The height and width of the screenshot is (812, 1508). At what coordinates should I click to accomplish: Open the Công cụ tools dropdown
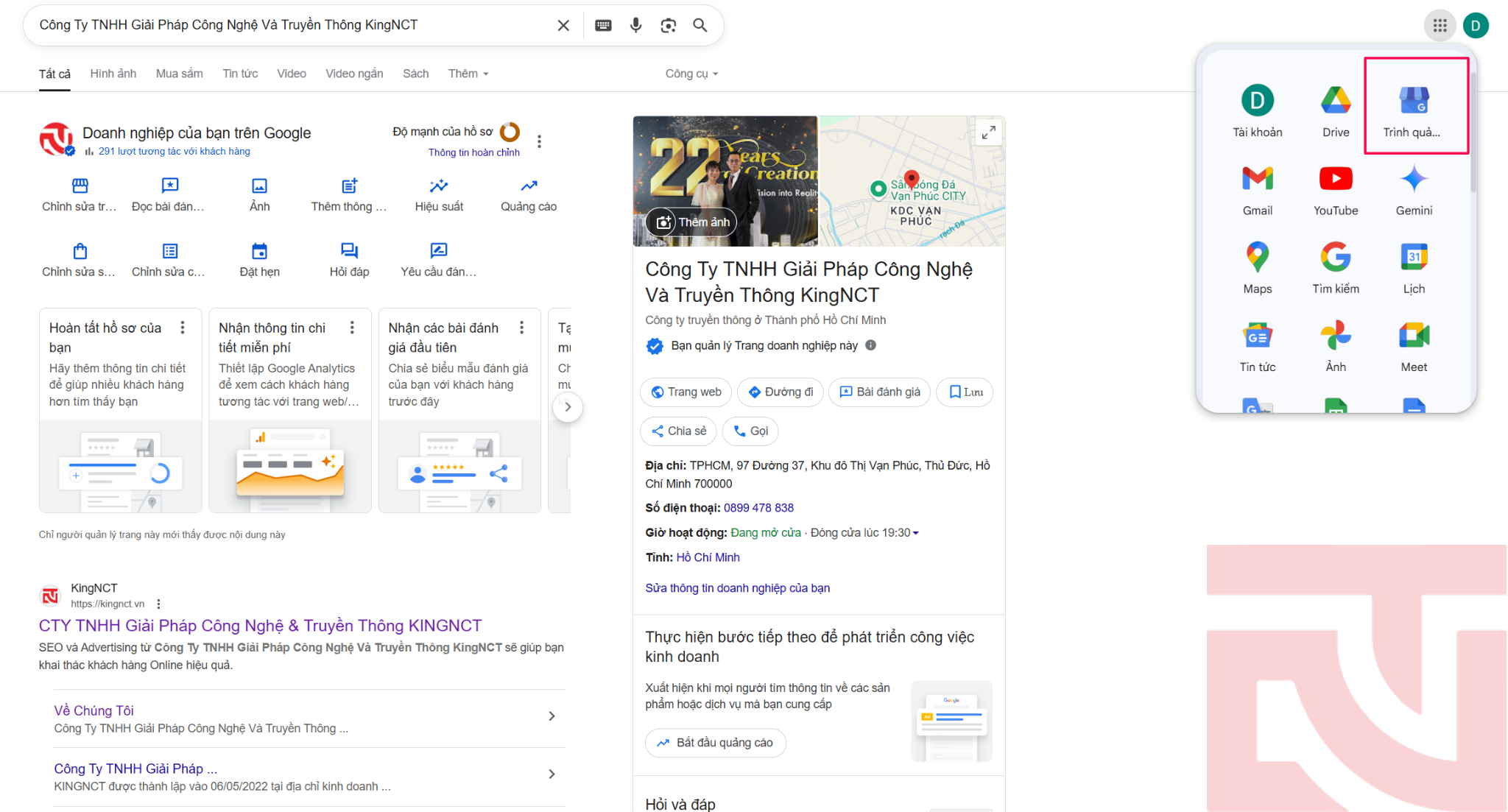click(x=691, y=74)
